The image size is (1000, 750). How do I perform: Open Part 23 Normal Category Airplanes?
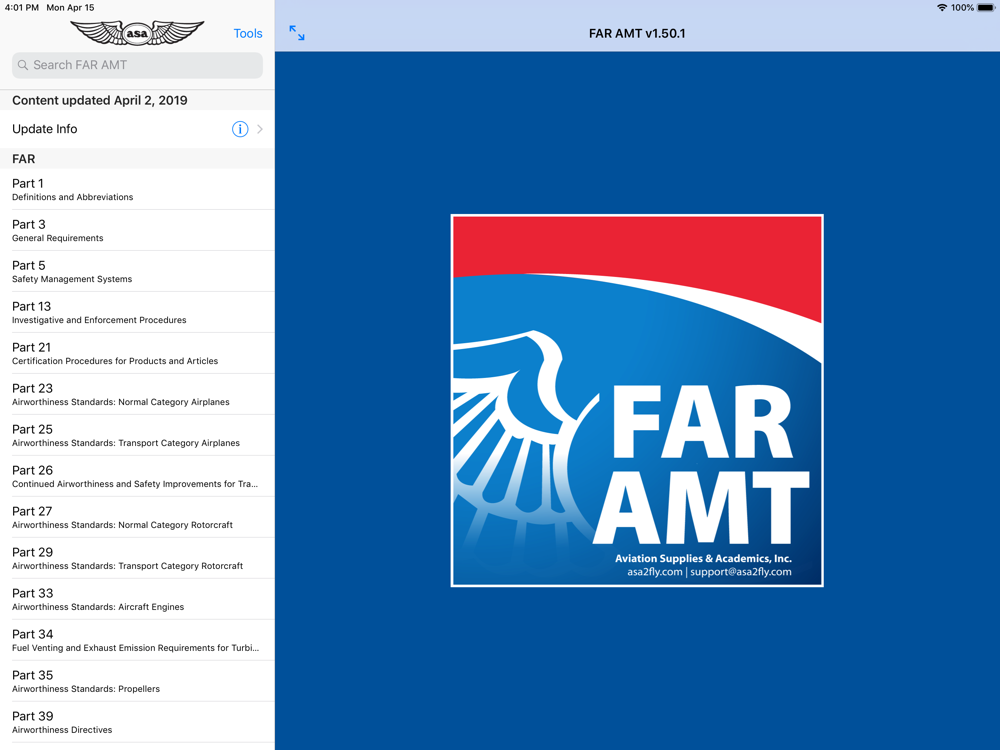click(137, 394)
